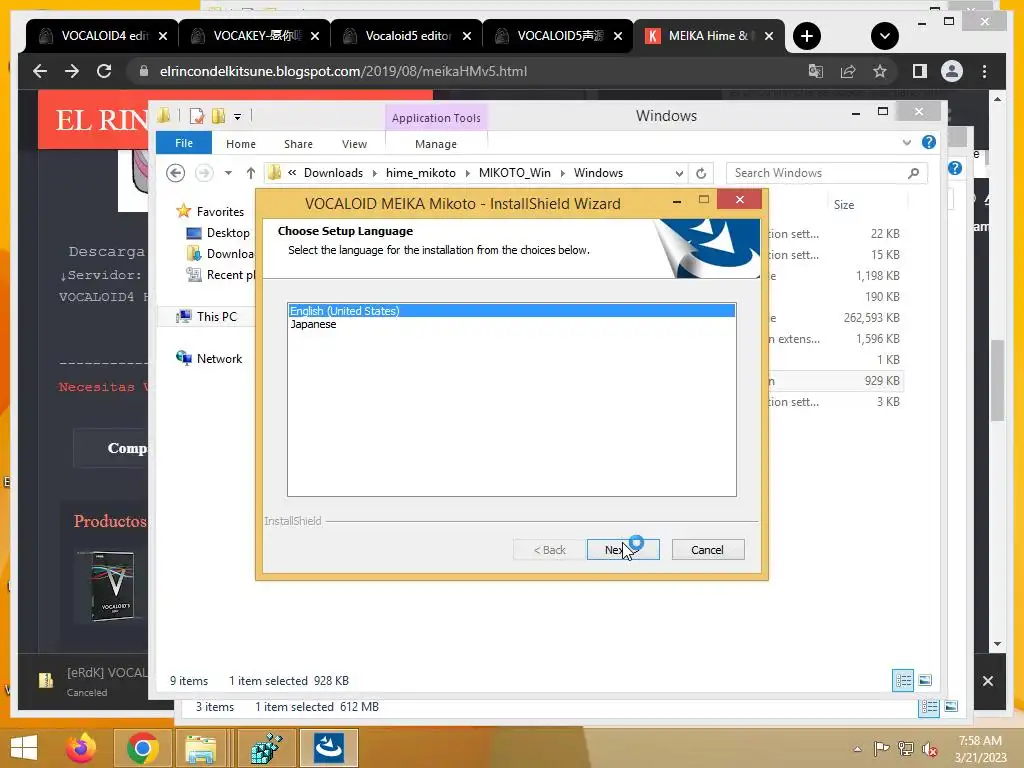The image size is (1024, 768).
Task: Click Application Tools contextual tab
Action: click(x=436, y=118)
